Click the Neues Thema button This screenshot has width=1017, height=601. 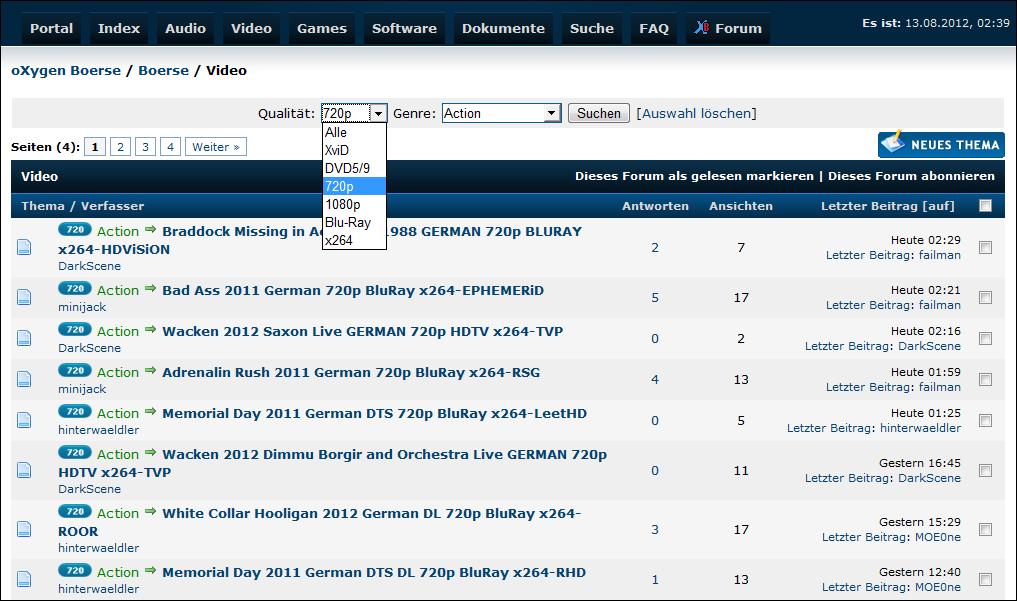coord(941,145)
